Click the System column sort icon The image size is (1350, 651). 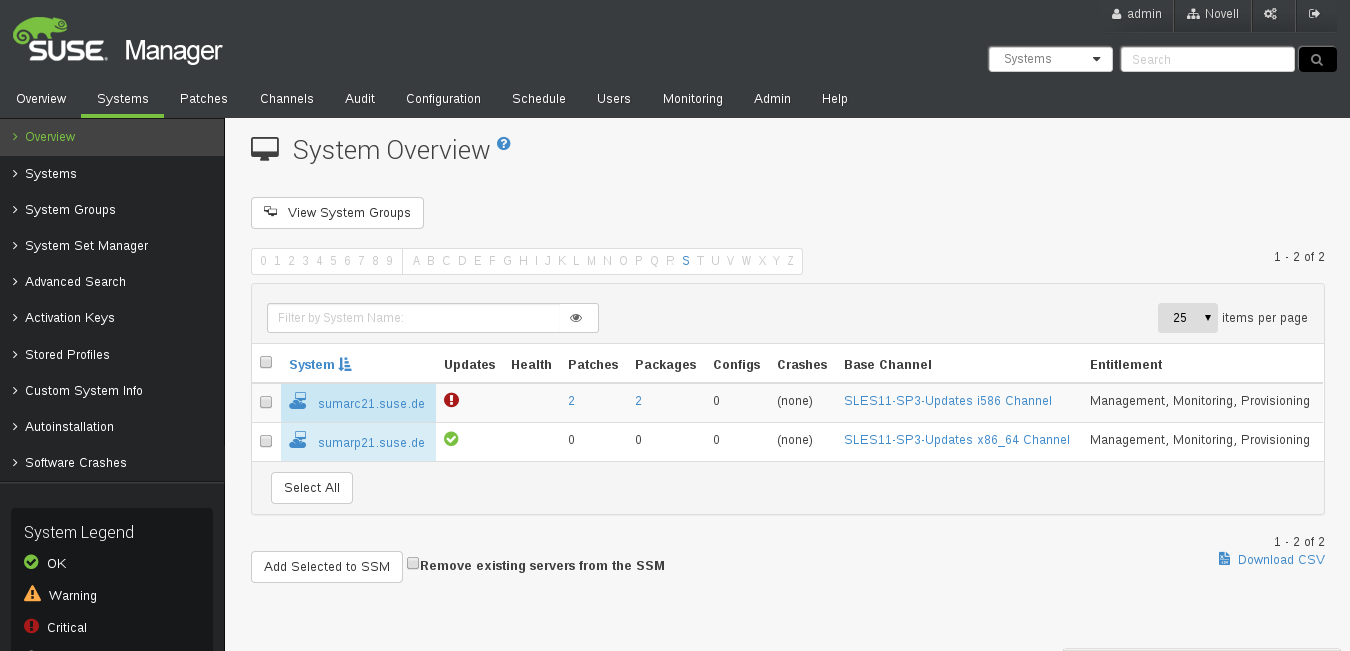point(345,365)
